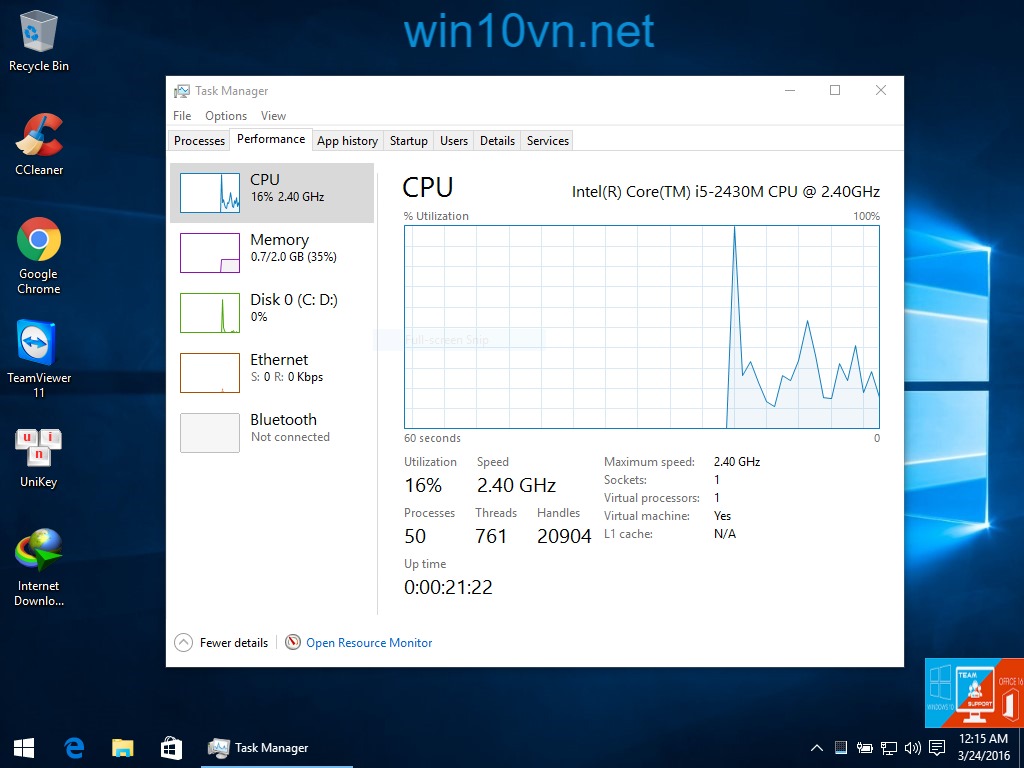Open the Options menu
The width and height of the screenshot is (1024, 768).
coord(225,115)
